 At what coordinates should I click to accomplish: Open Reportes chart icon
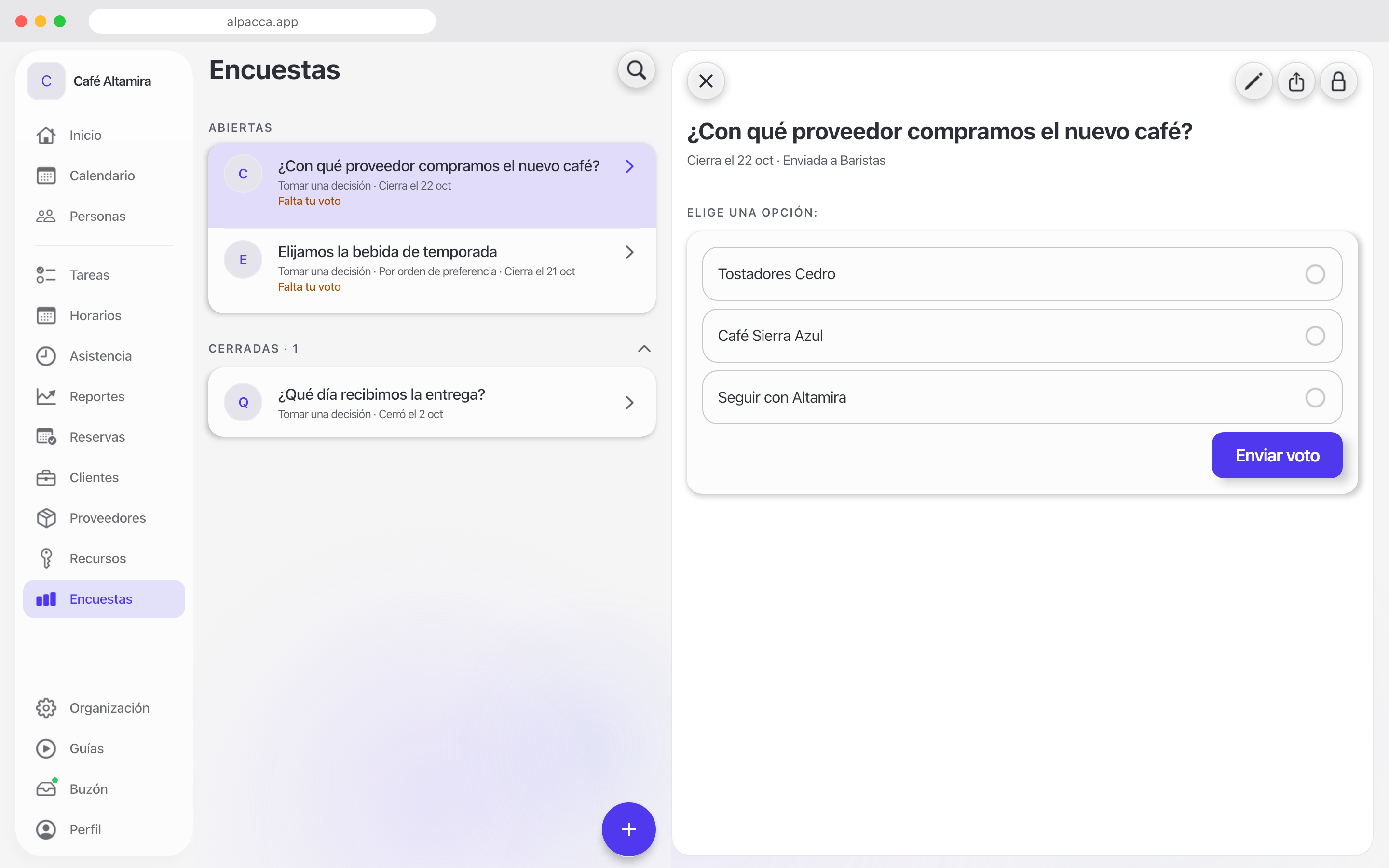[46, 396]
